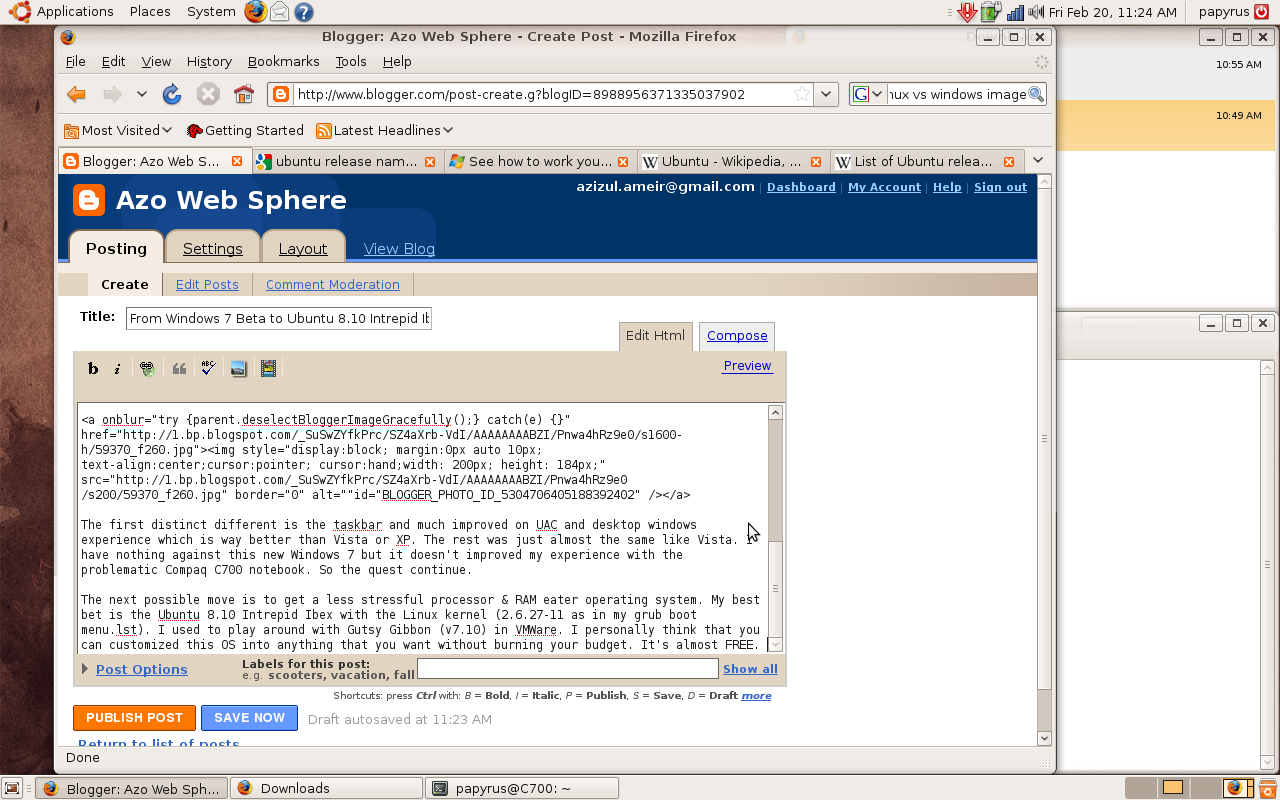Reload the current page in Firefox

(172, 94)
